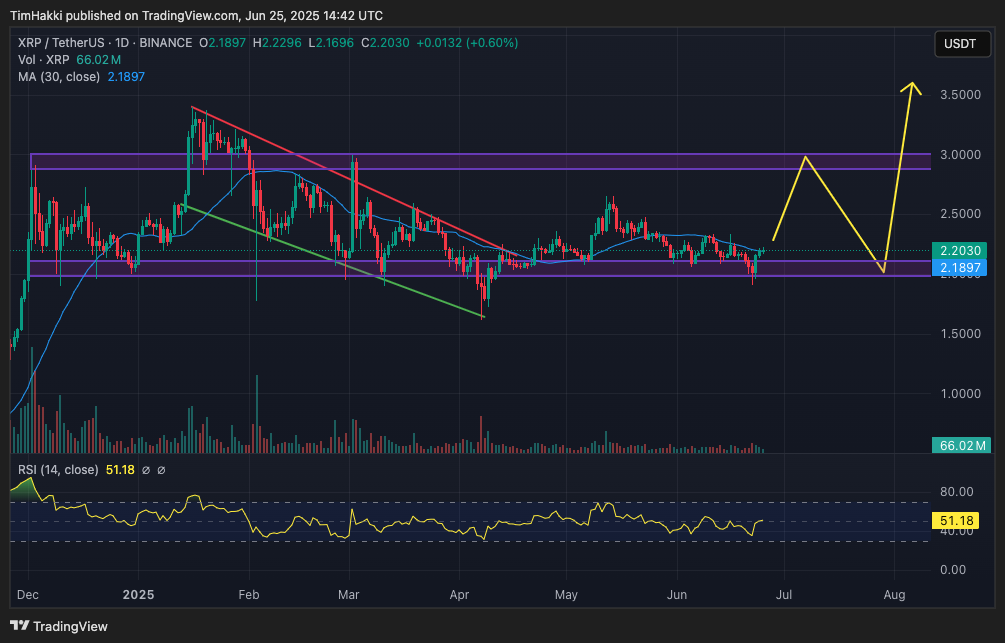Select the low price value L2.1696
Image resolution: width=1005 pixels, height=643 pixels.
point(331,43)
